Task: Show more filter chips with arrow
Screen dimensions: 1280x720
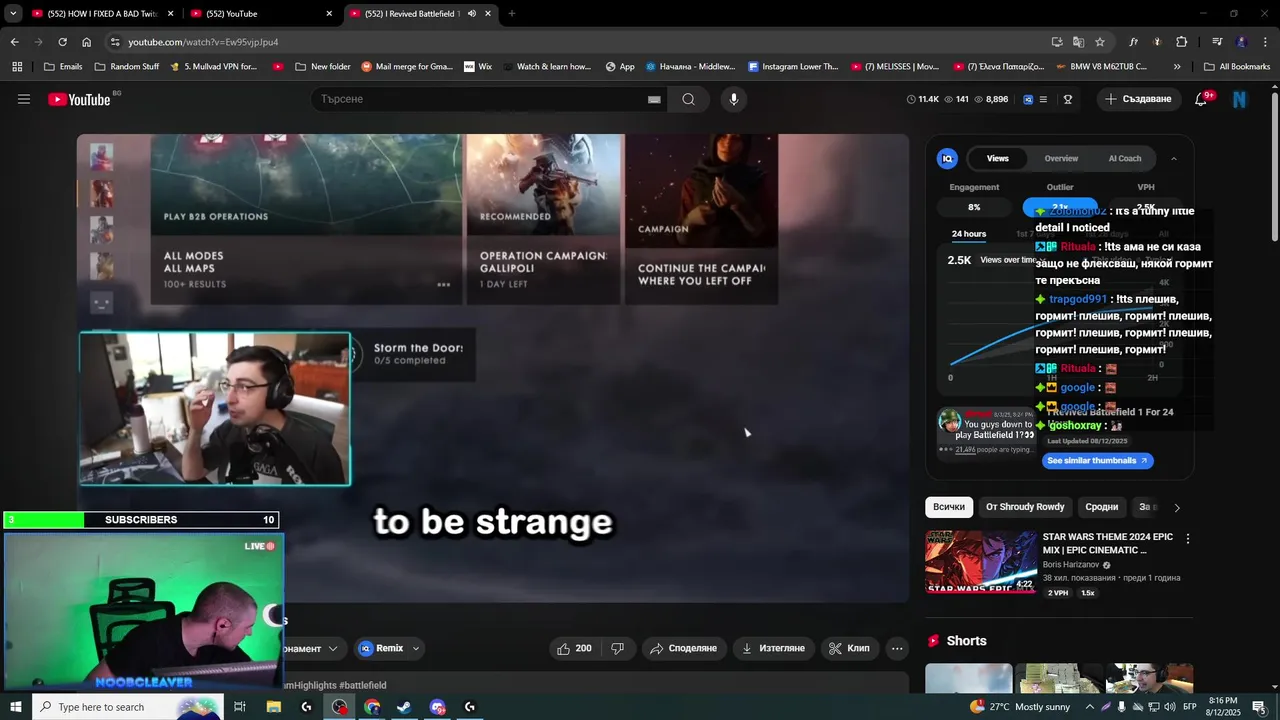Action: [x=1176, y=507]
